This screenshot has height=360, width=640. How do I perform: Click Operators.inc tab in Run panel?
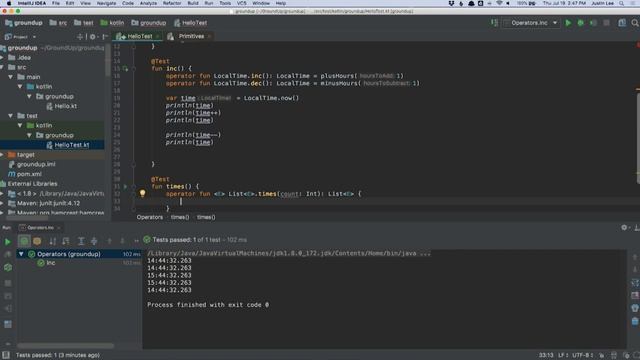pos(40,227)
